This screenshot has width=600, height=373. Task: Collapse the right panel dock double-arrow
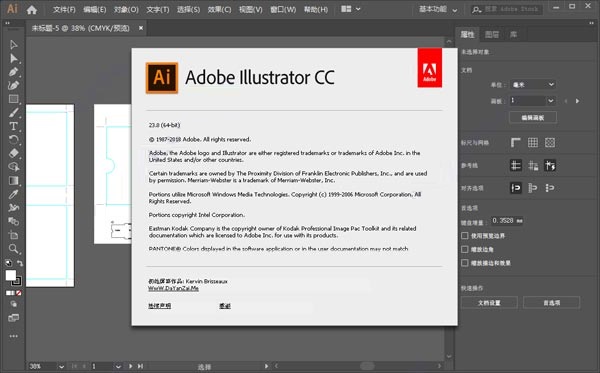coord(591,23)
